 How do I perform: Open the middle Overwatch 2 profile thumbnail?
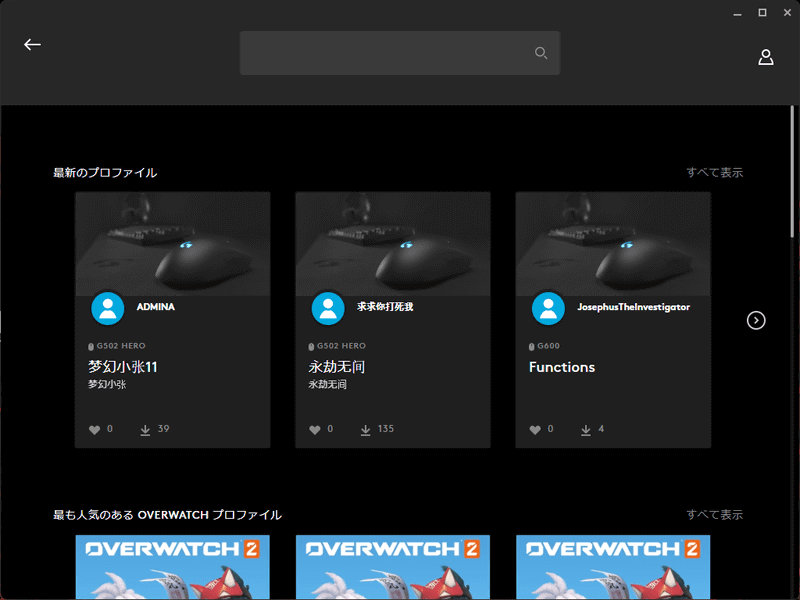pos(393,567)
